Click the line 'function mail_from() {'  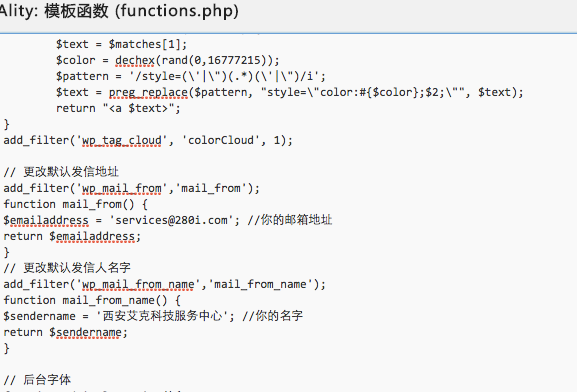(x=75, y=204)
